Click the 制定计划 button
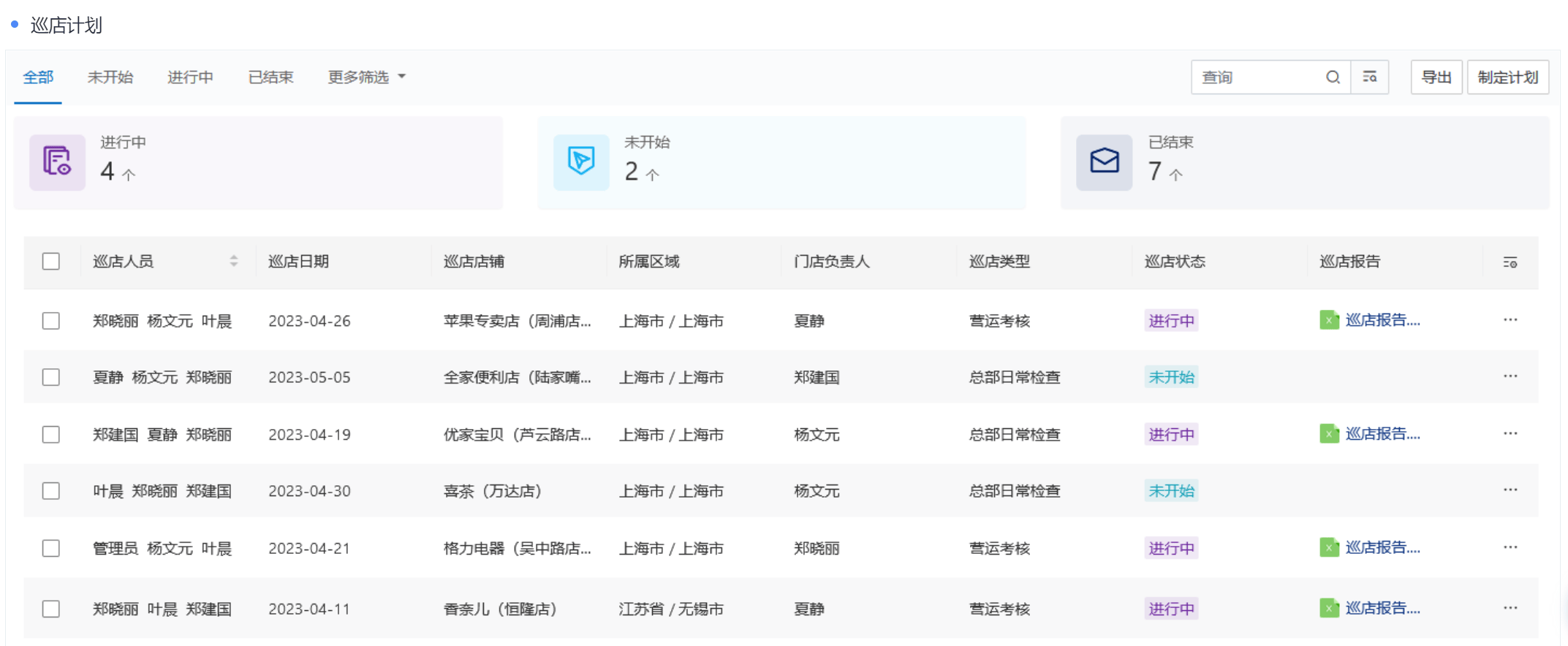The height and width of the screenshot is (646, 1568). pyautogui.click(x=1507, y=77)
